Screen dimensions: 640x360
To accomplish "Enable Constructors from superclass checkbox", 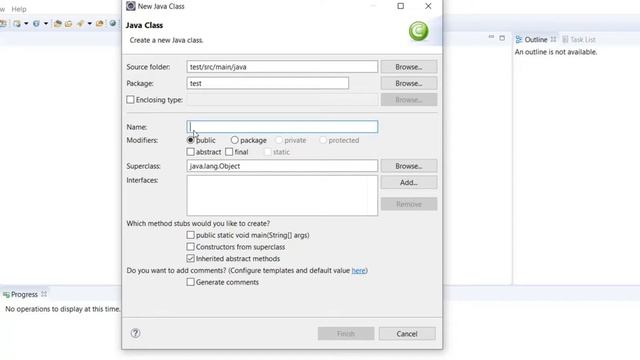I will pyautogui.click(x=191, y=247).
